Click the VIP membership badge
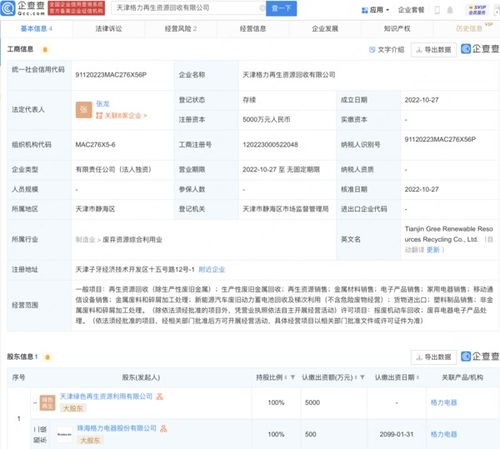The image size is (500, 449). pyautogui.click(x=477, y=10)
